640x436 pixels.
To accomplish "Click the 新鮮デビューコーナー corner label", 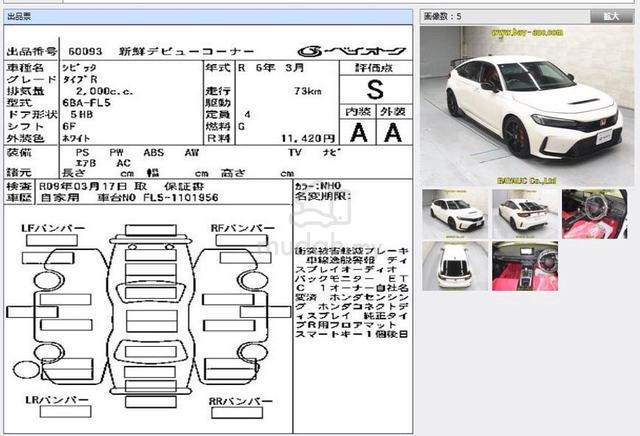I will pyautogui.click(x=187, y=51).
